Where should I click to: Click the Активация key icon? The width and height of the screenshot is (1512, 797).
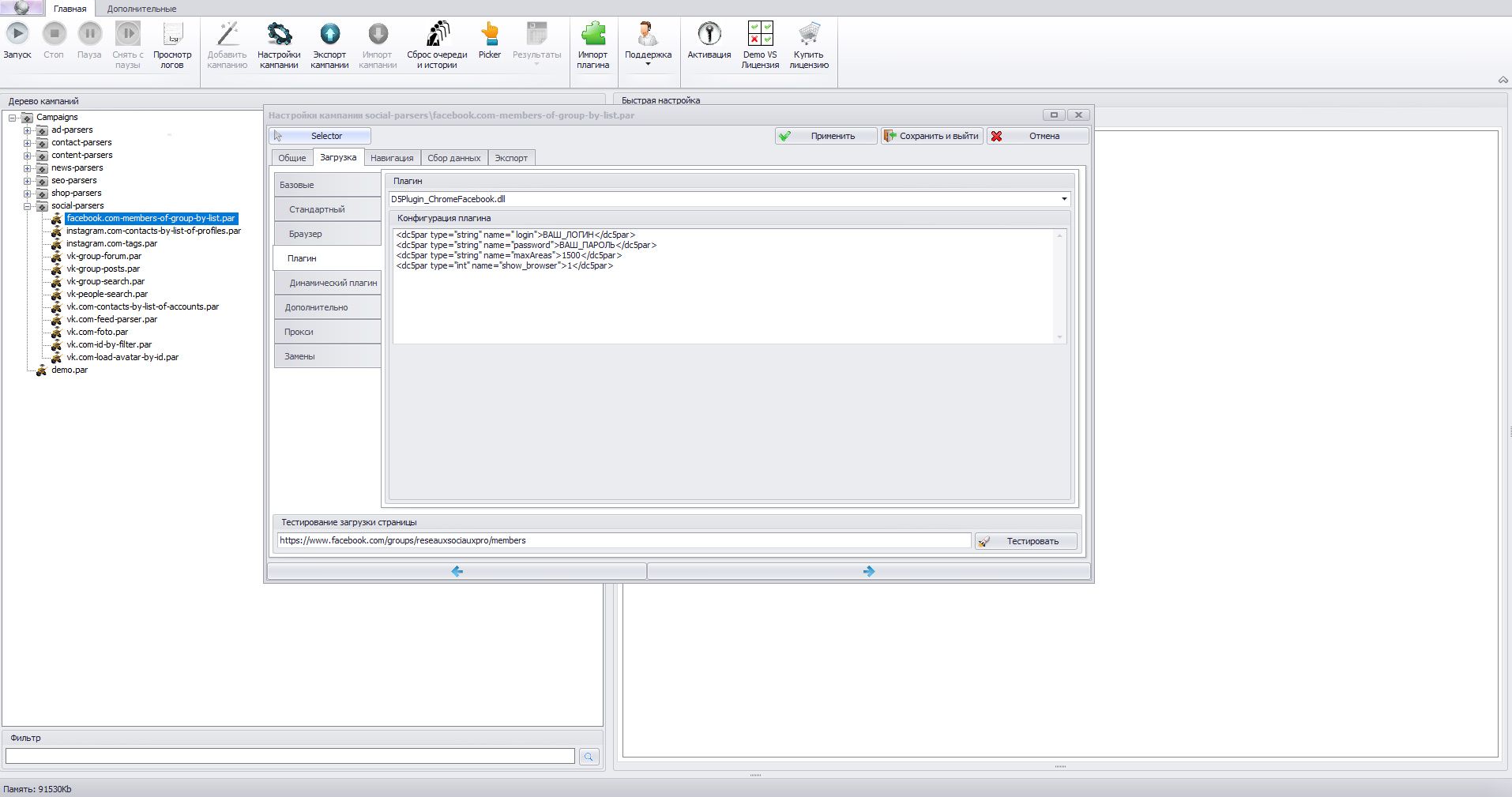pos(709,34)
